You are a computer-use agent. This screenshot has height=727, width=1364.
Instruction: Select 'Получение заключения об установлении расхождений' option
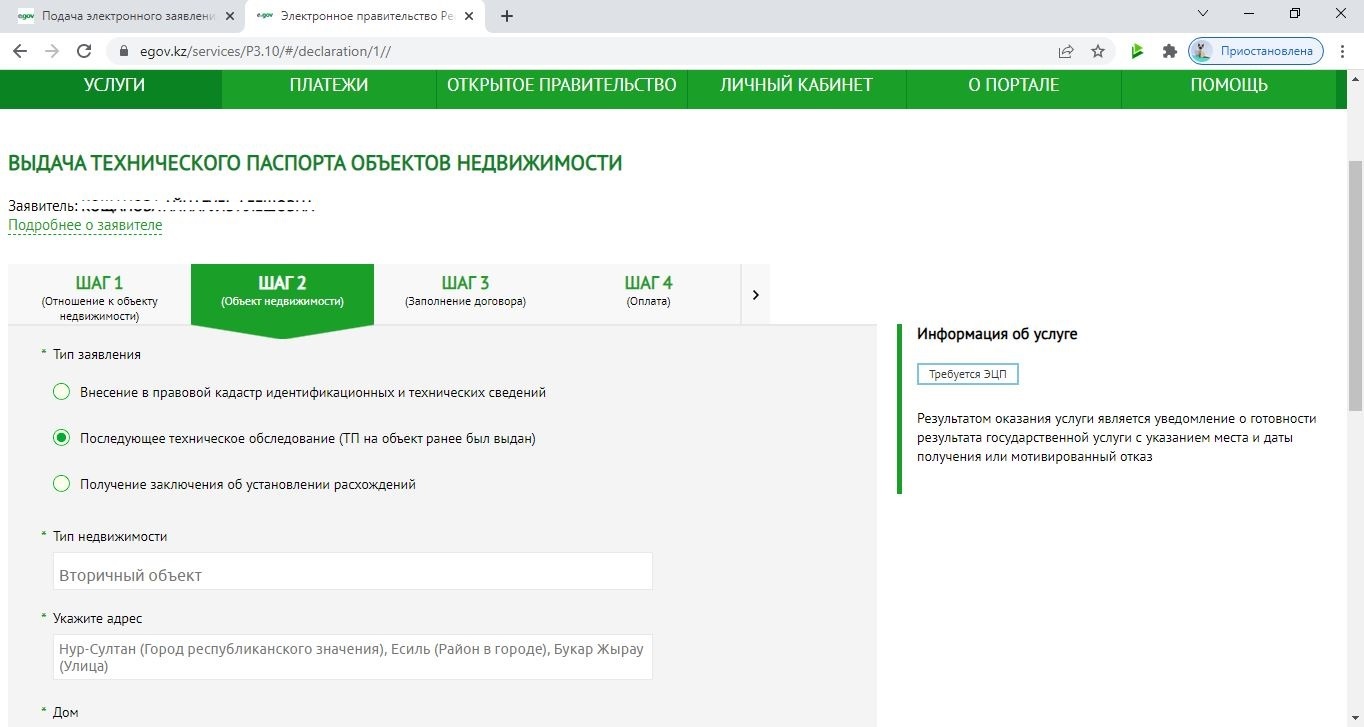tap(61, 484)
